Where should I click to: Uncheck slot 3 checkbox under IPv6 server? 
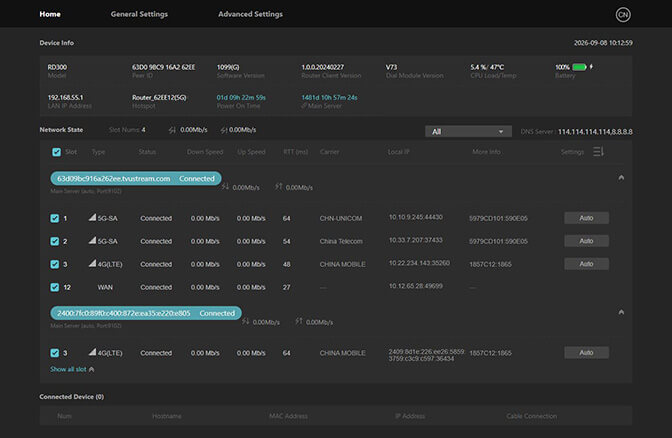pos(54,353)
